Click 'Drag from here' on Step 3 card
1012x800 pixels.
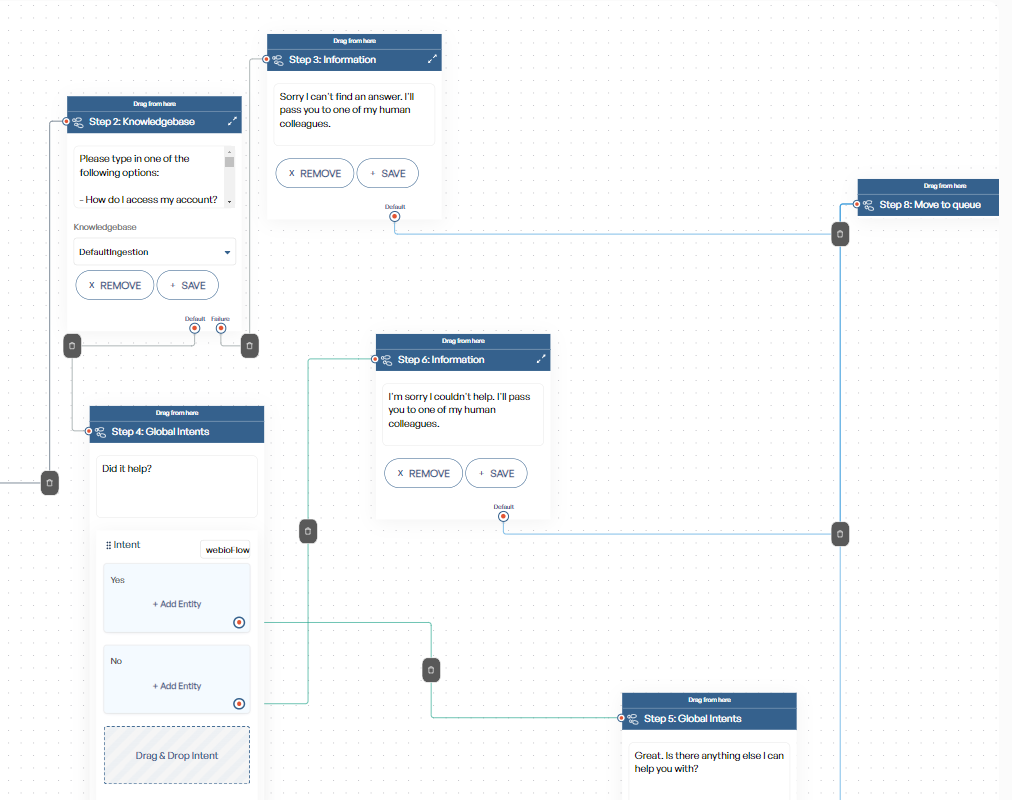coord(354,41)
